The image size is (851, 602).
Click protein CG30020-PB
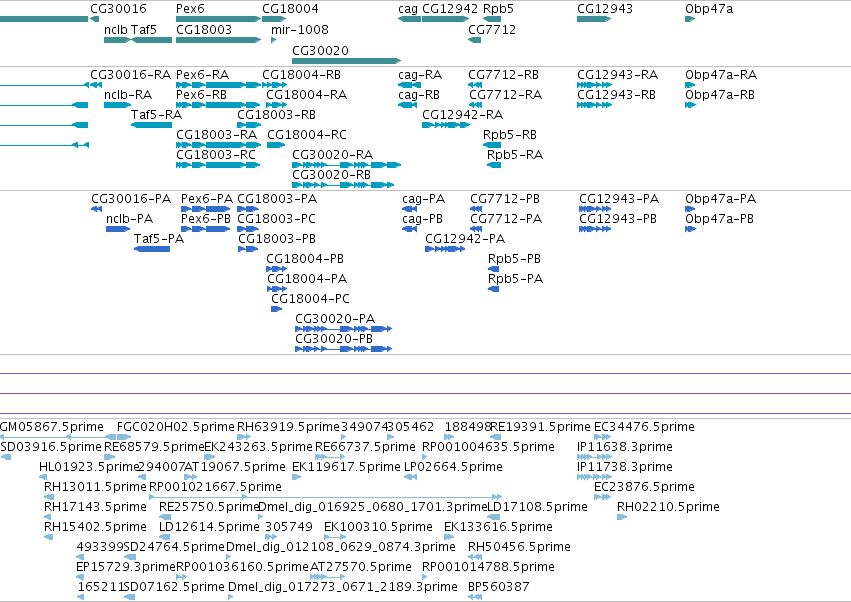point(334,338)
